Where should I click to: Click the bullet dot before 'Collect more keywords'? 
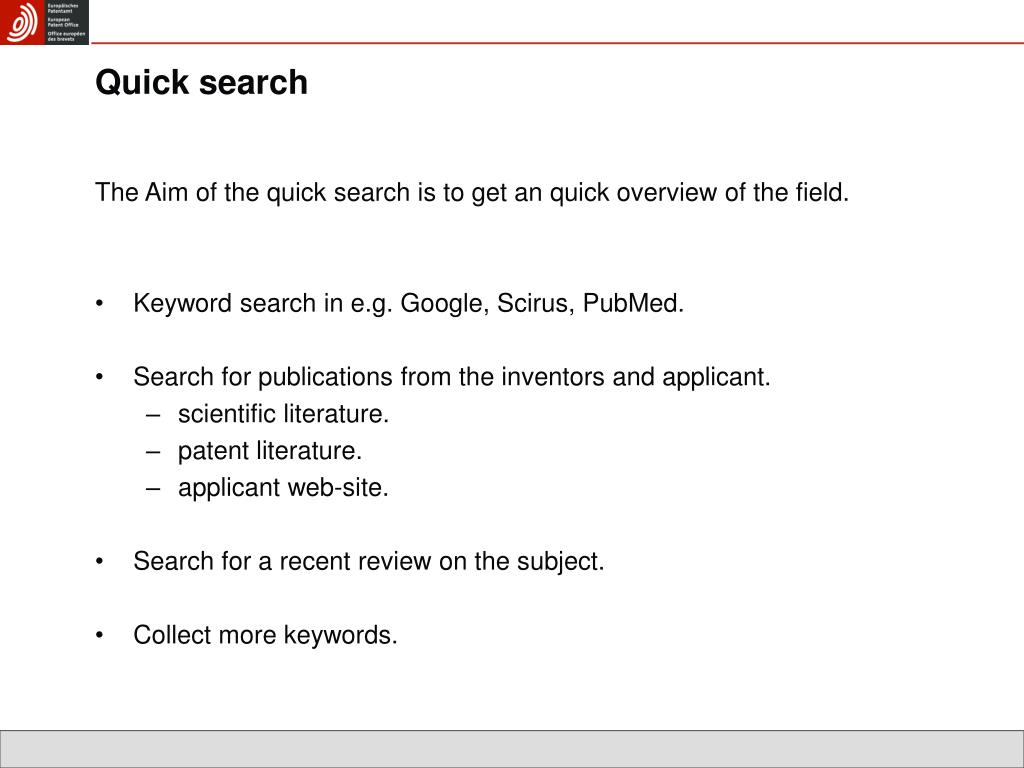(x=99, y=635)
